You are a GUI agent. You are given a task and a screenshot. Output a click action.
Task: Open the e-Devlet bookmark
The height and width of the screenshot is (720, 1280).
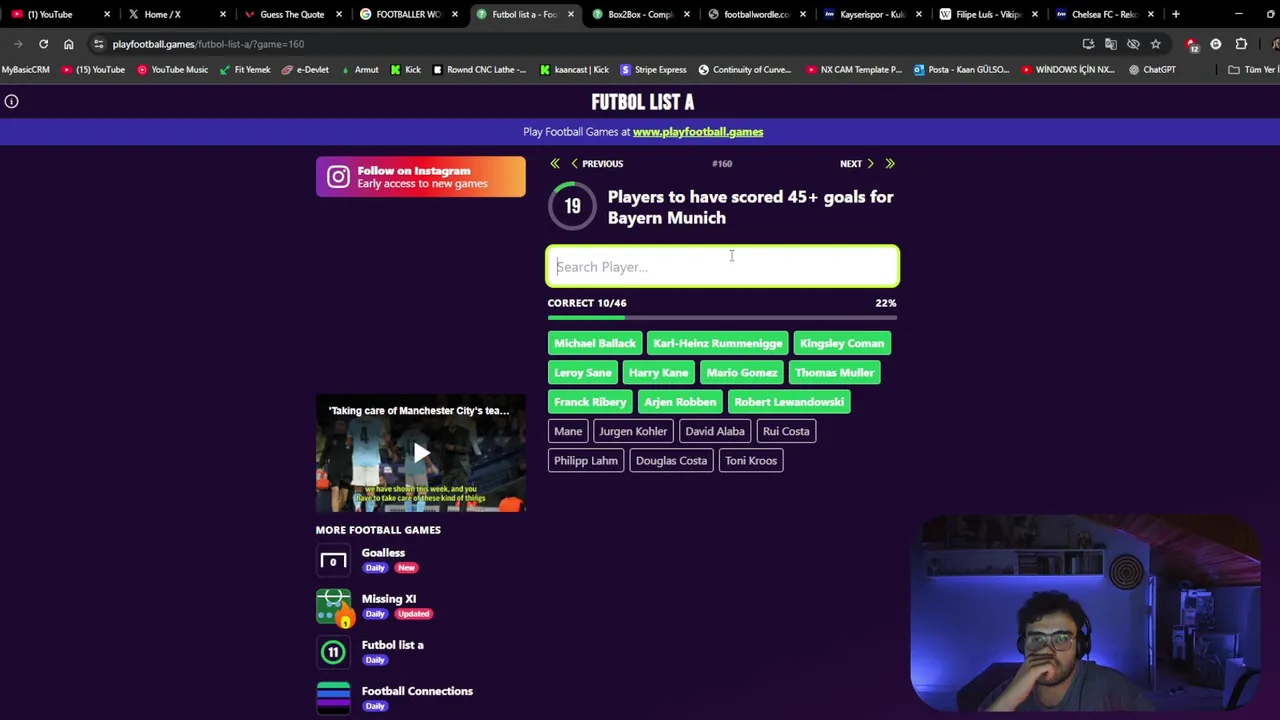(x=305, y=69)
